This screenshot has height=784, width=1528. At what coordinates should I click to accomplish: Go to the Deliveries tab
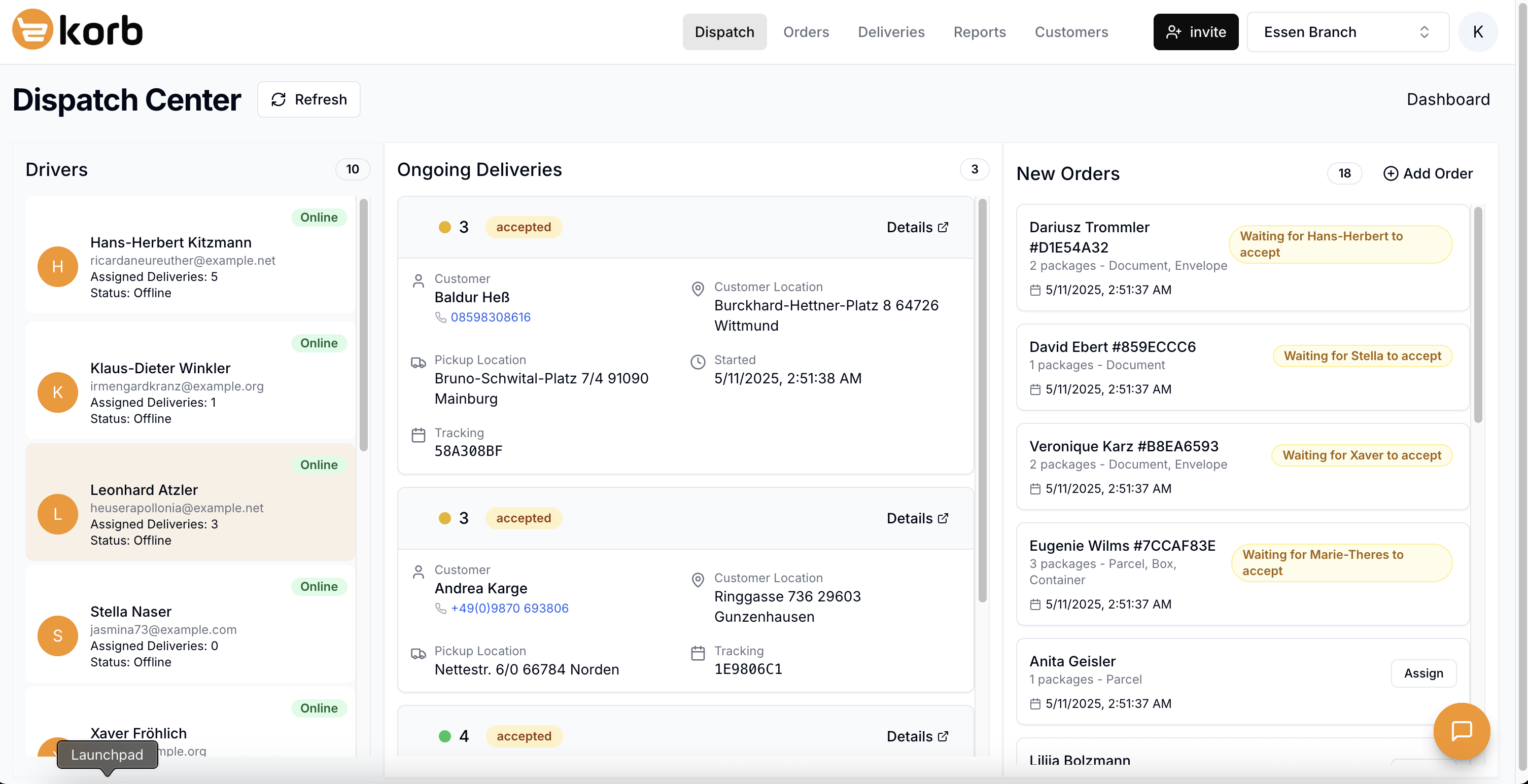pyautogui.click(x=891, y=32)
